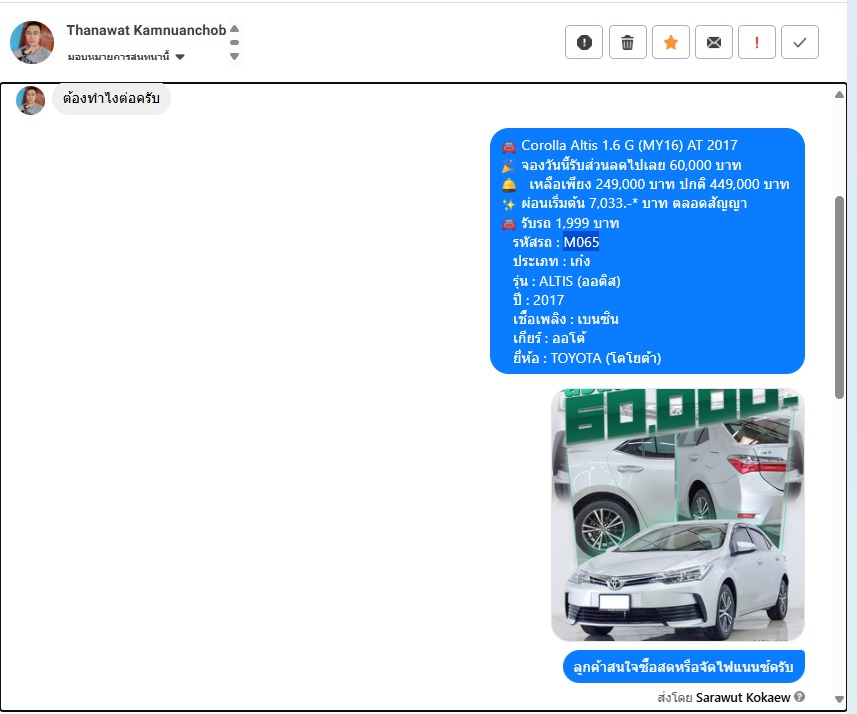The height and width of the screenshot is (714, 857).
Task: Click the contact name Thanawat Kamnuanchob
Action: tap(146, 30)
